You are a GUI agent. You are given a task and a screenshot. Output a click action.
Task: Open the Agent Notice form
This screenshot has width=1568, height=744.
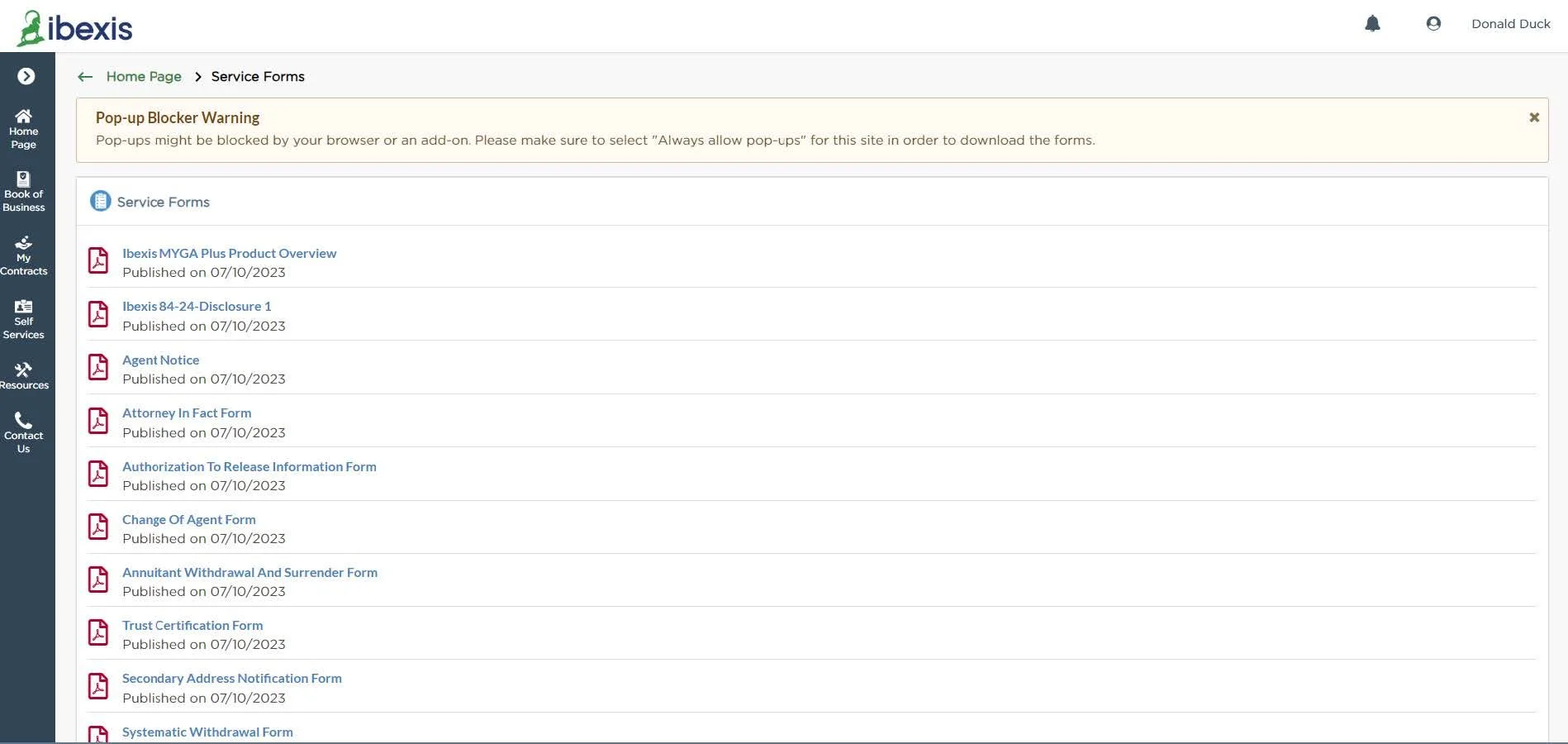pyautogui.click(x=160, y=360)
